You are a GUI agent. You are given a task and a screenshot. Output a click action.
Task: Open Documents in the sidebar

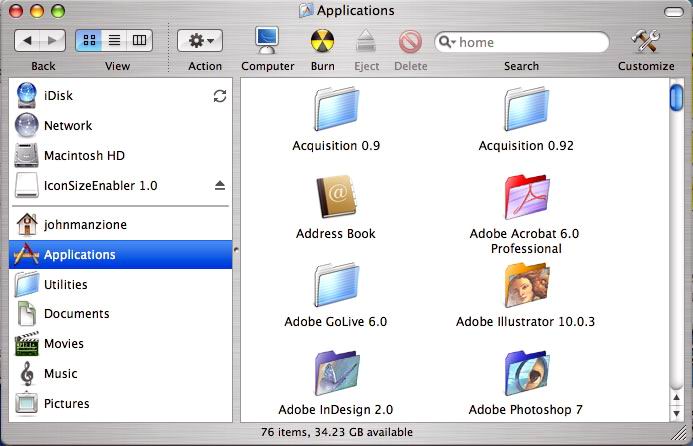[x=120, y=314]
